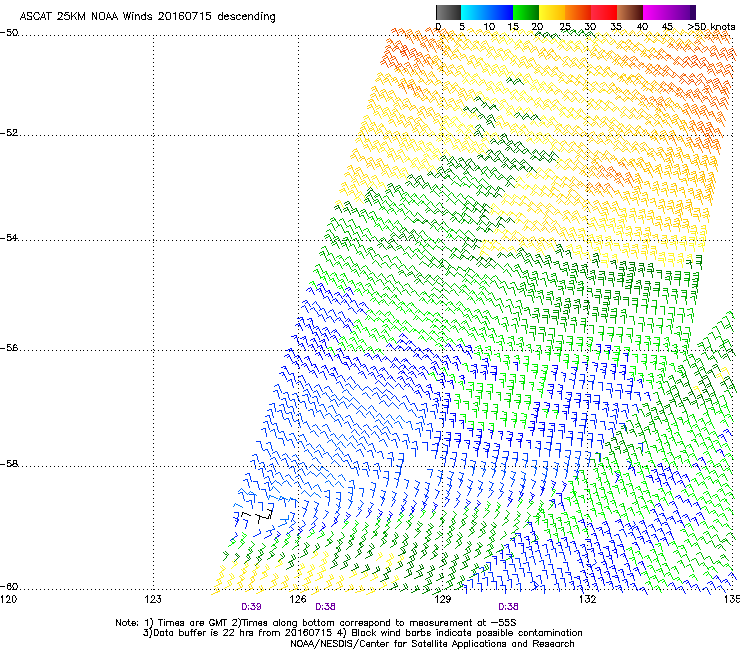Click the black contaminated wind barbs near -59 latitude
Viewport: 740px width, 650px height.
(x=257, y=515)
